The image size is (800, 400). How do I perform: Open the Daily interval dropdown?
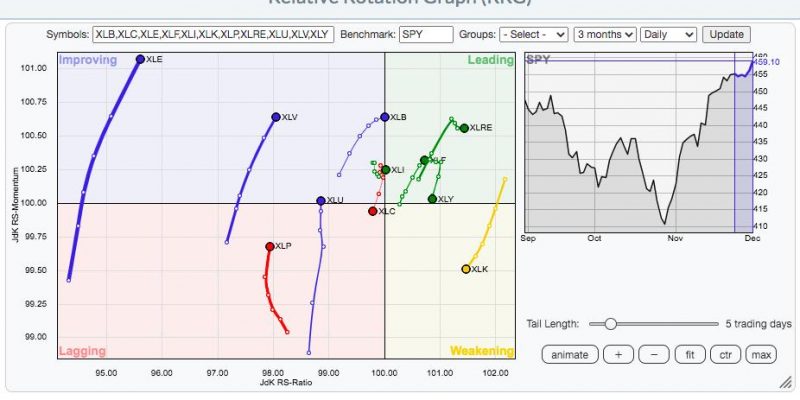coord(668,35)
